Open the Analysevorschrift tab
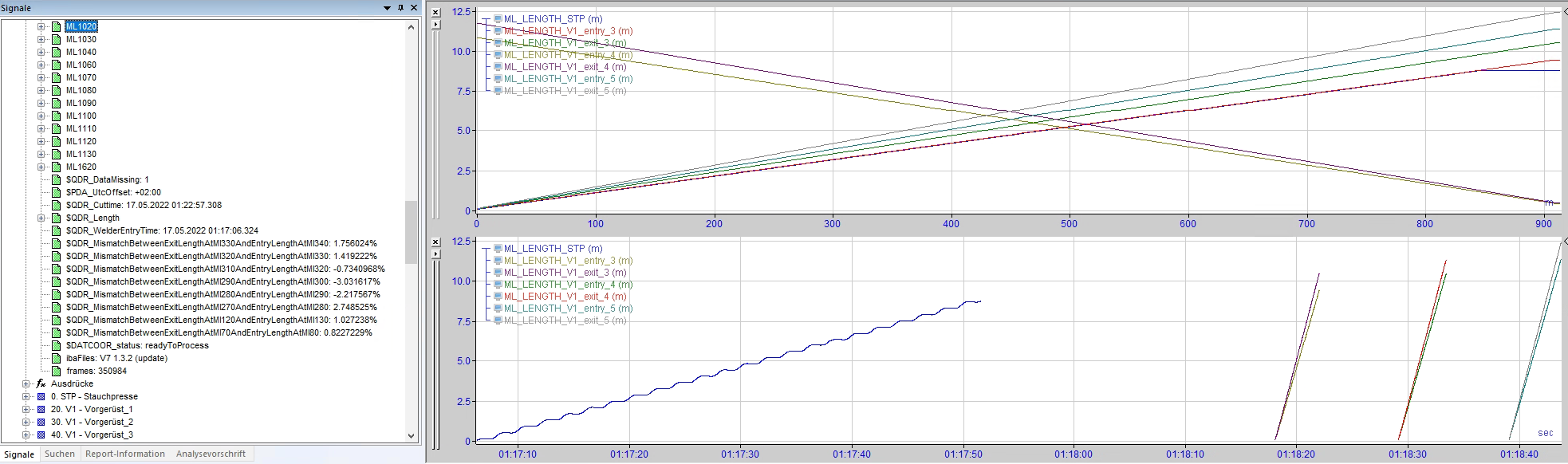The height and width of the screenshot is (464, 1568). coord(211,454)
